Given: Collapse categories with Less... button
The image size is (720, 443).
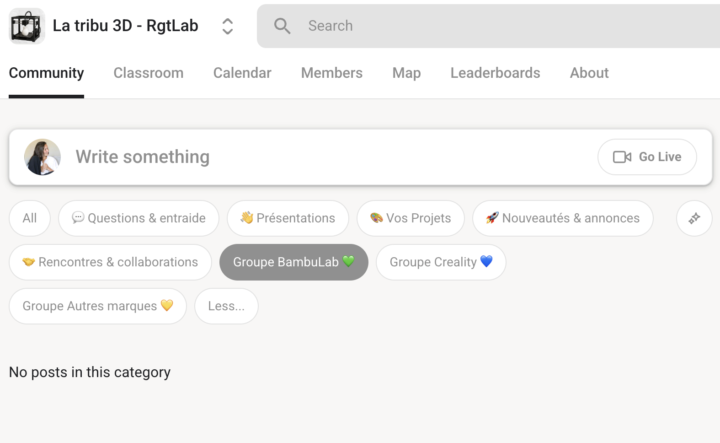Looking at the screenshot, I should coord(226,306).
